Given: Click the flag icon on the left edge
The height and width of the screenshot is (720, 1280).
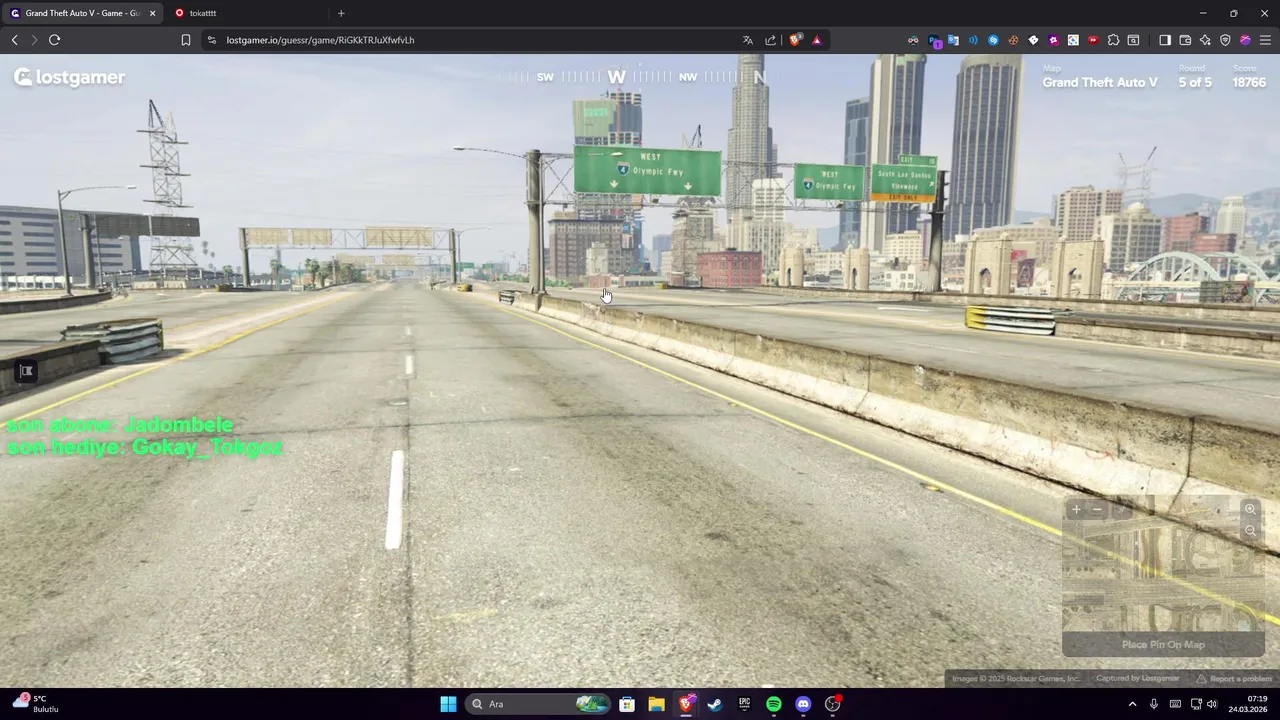Looking at the screenshot, I should pos(26,371).
